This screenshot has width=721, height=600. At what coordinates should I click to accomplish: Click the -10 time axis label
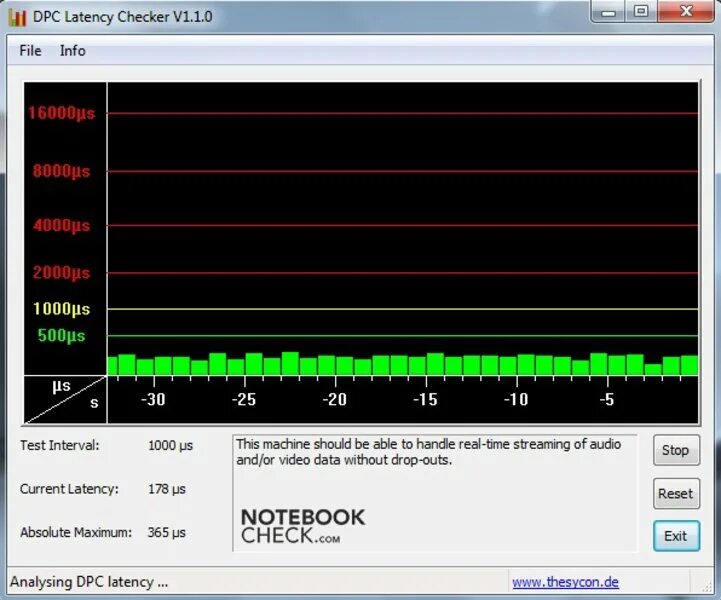pyautogui.click(x=516, y=400)
